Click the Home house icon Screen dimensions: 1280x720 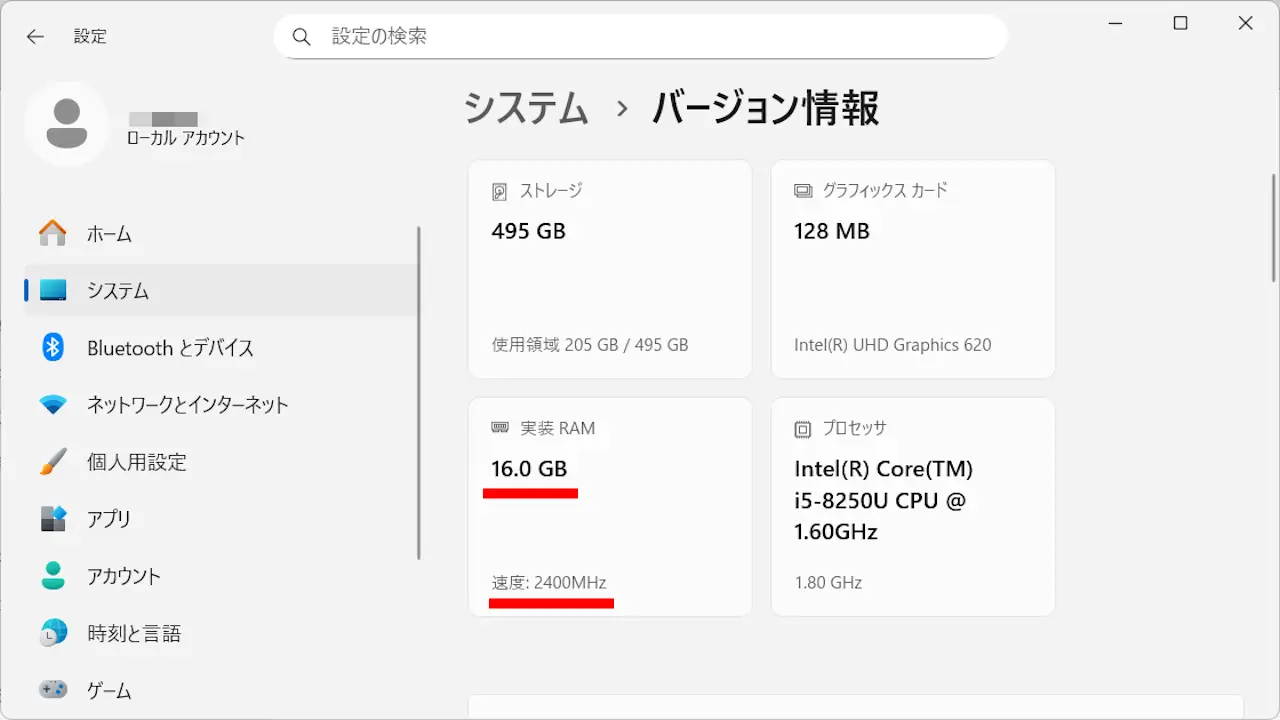(x=53, y=234)
